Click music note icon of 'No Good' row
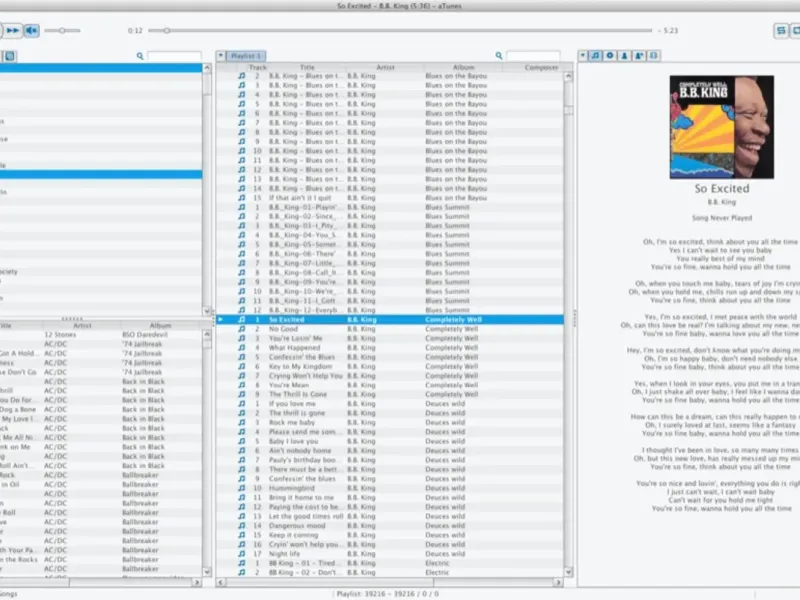The width and height of the screenshot is (800, 600). [241, 329]
